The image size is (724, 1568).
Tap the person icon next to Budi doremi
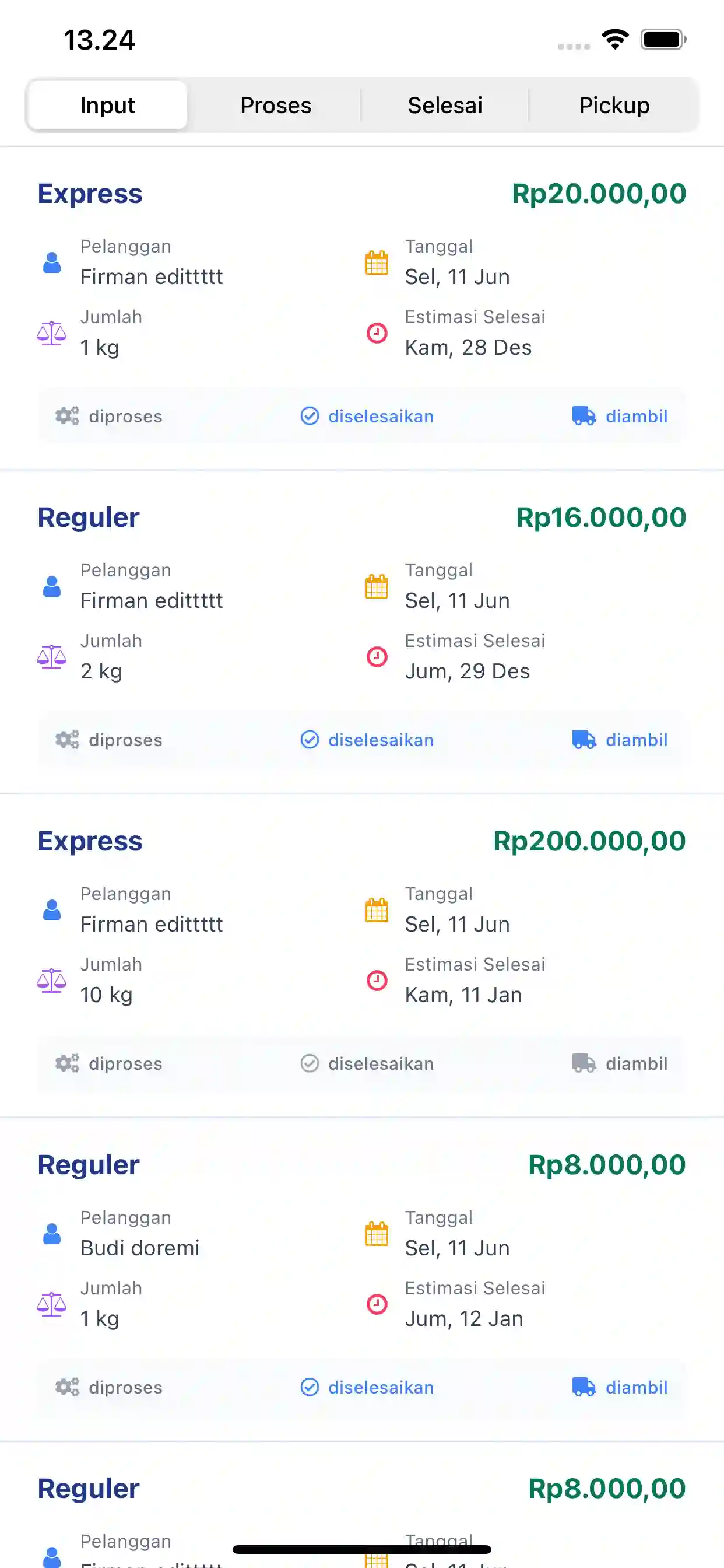(52, 1234)
